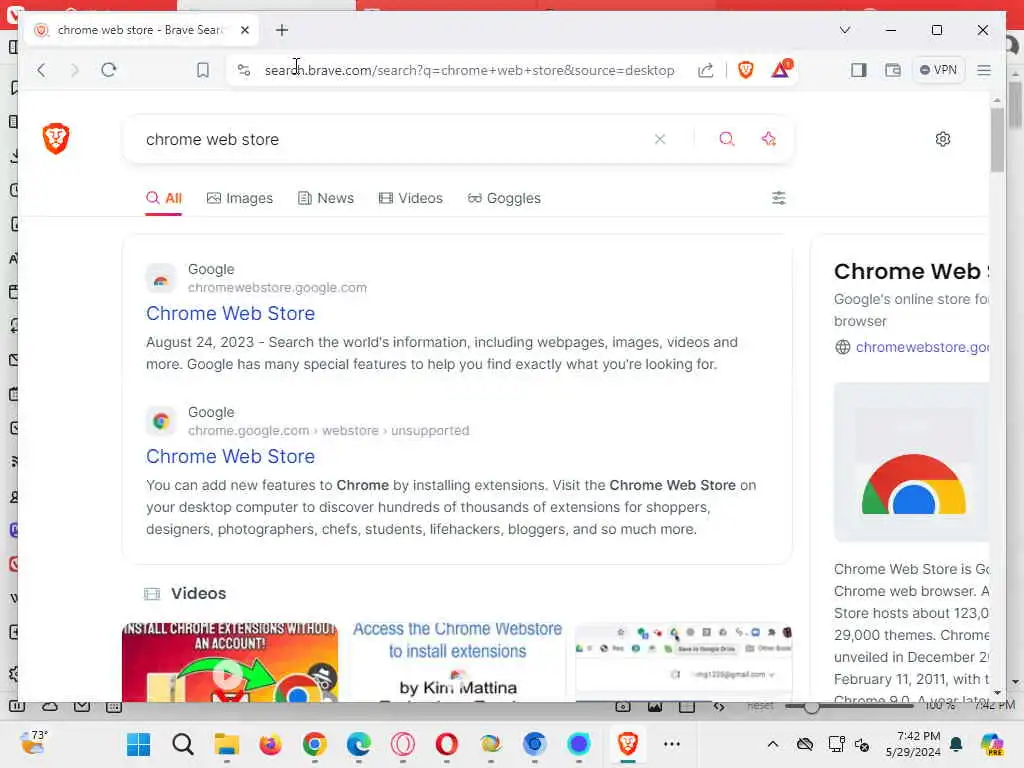The height and width of the screenshot is (768, 1024).
Task: Switch to the Images tab
Action: [240, 198]
